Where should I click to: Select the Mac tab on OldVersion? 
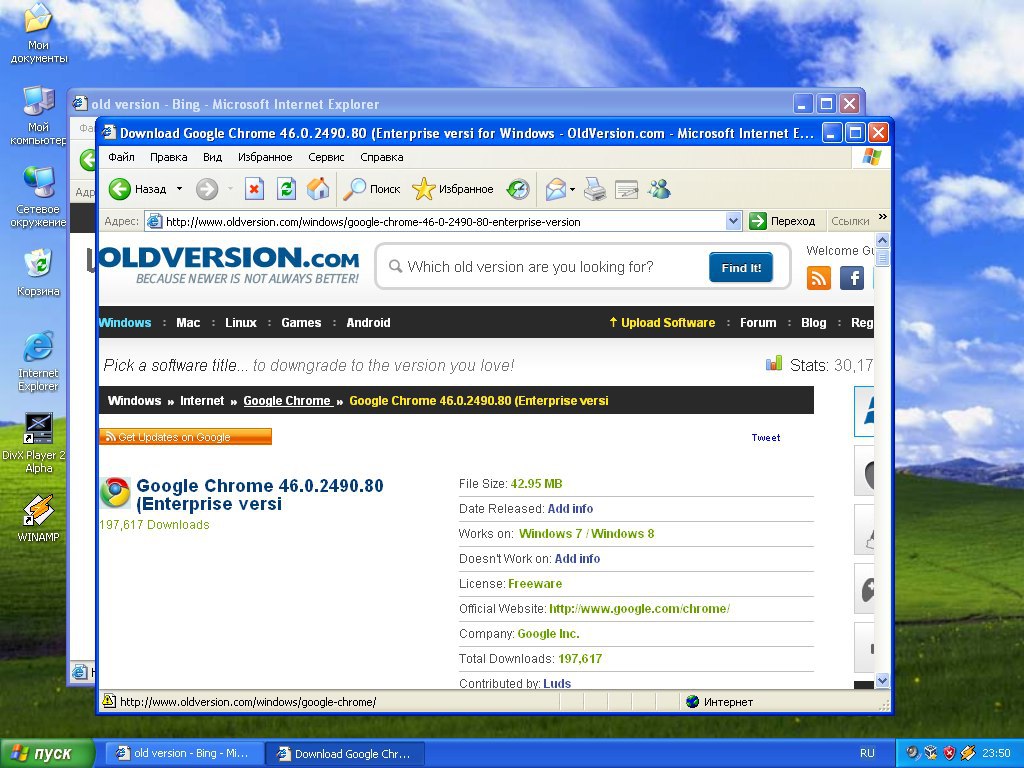point(188,323)
